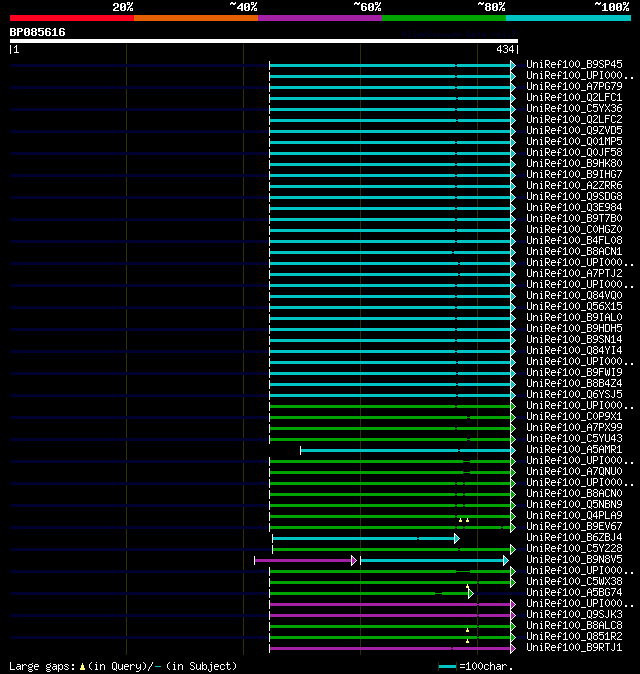Screen dimensions: 640x674
Task: Click the UniRef100_B4FL08 entry
Action: point(574,241)
